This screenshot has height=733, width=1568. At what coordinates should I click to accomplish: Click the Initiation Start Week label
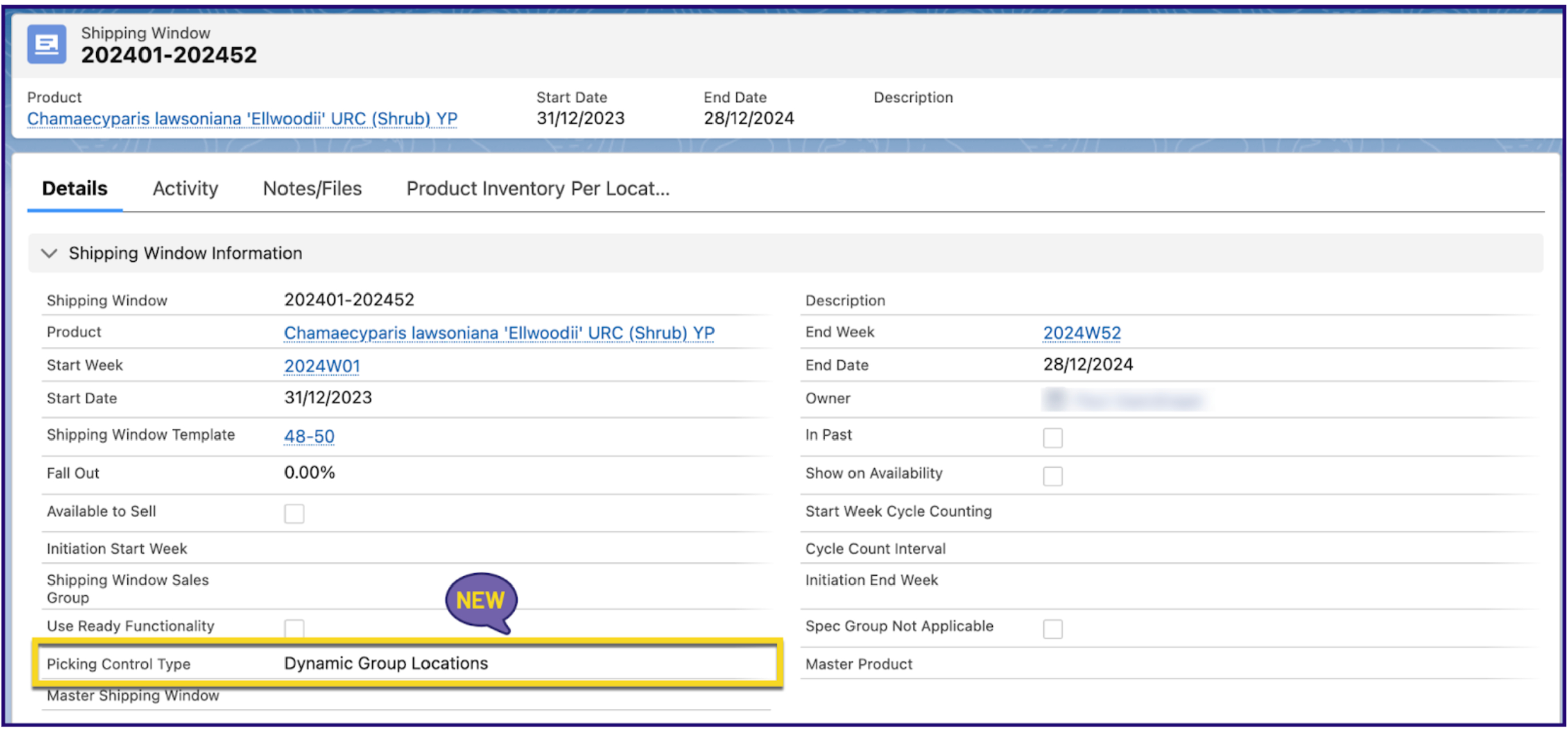tap(117, 549)
